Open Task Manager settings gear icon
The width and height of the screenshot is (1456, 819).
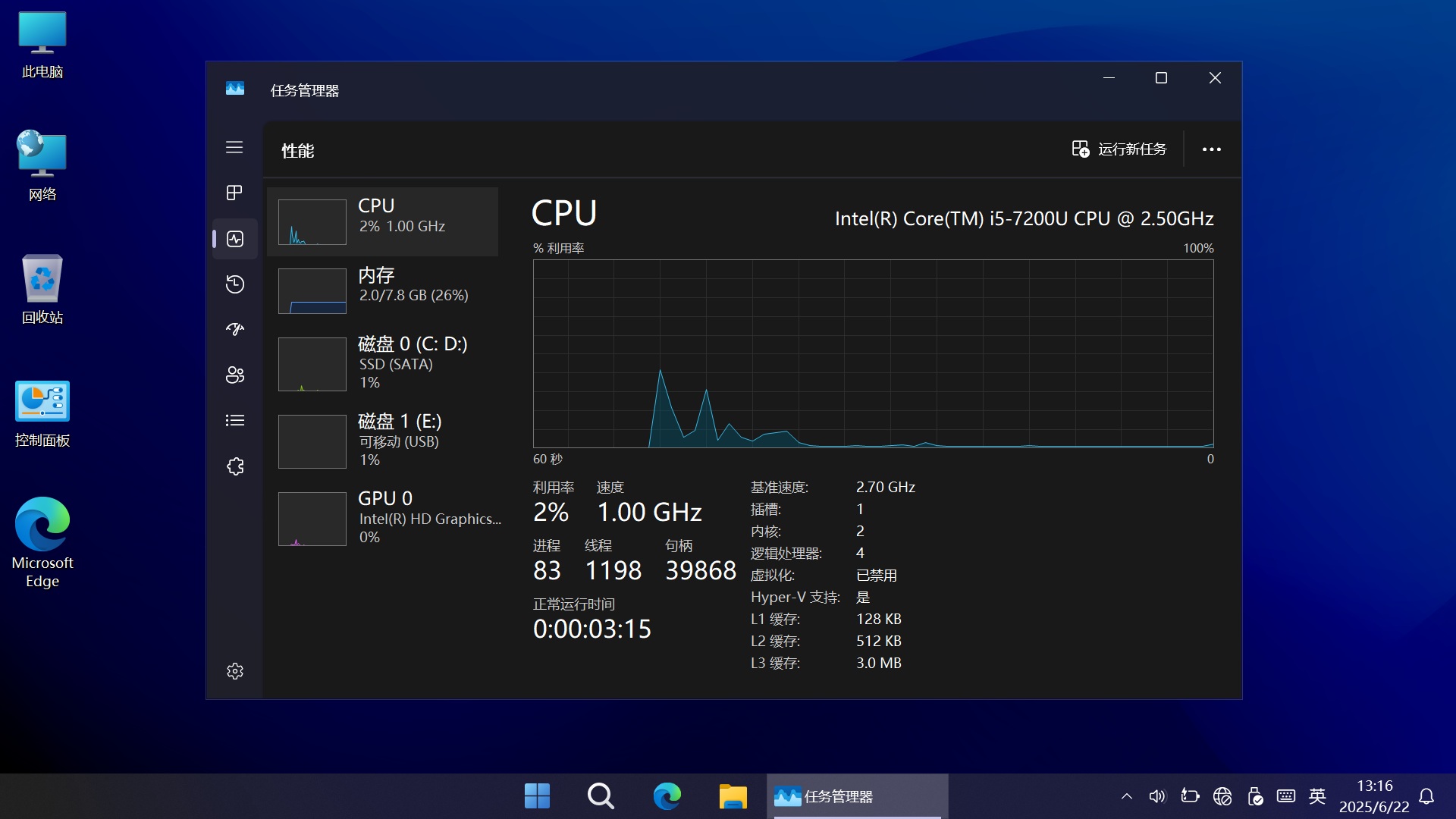[235, 671]
